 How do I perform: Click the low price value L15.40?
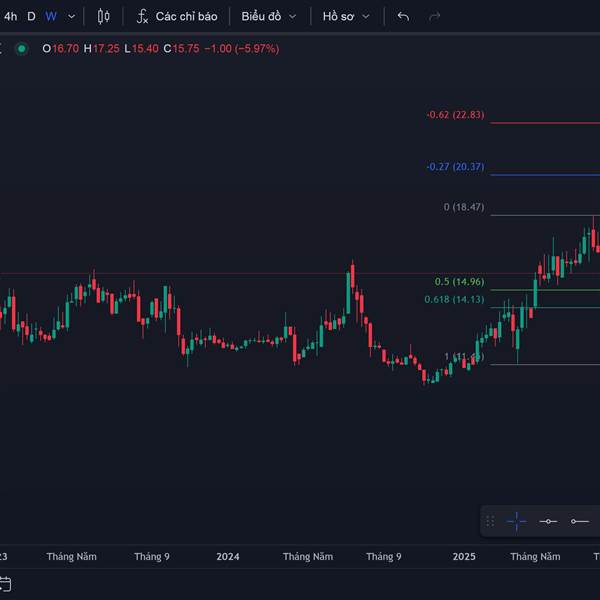point(141,49)
